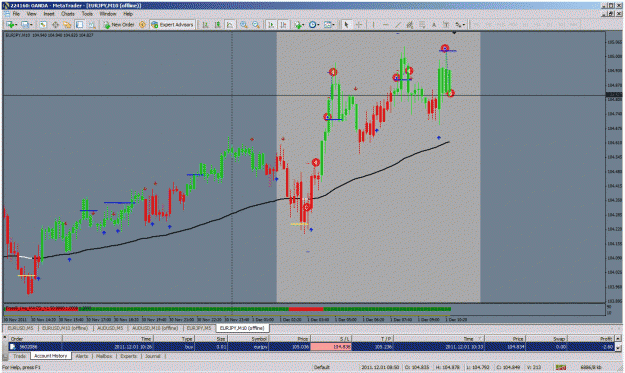Open the Periods clock dropdown
The height and width of the screenshot is (373, 625).
pyautogui.click(x=314, y=25)
